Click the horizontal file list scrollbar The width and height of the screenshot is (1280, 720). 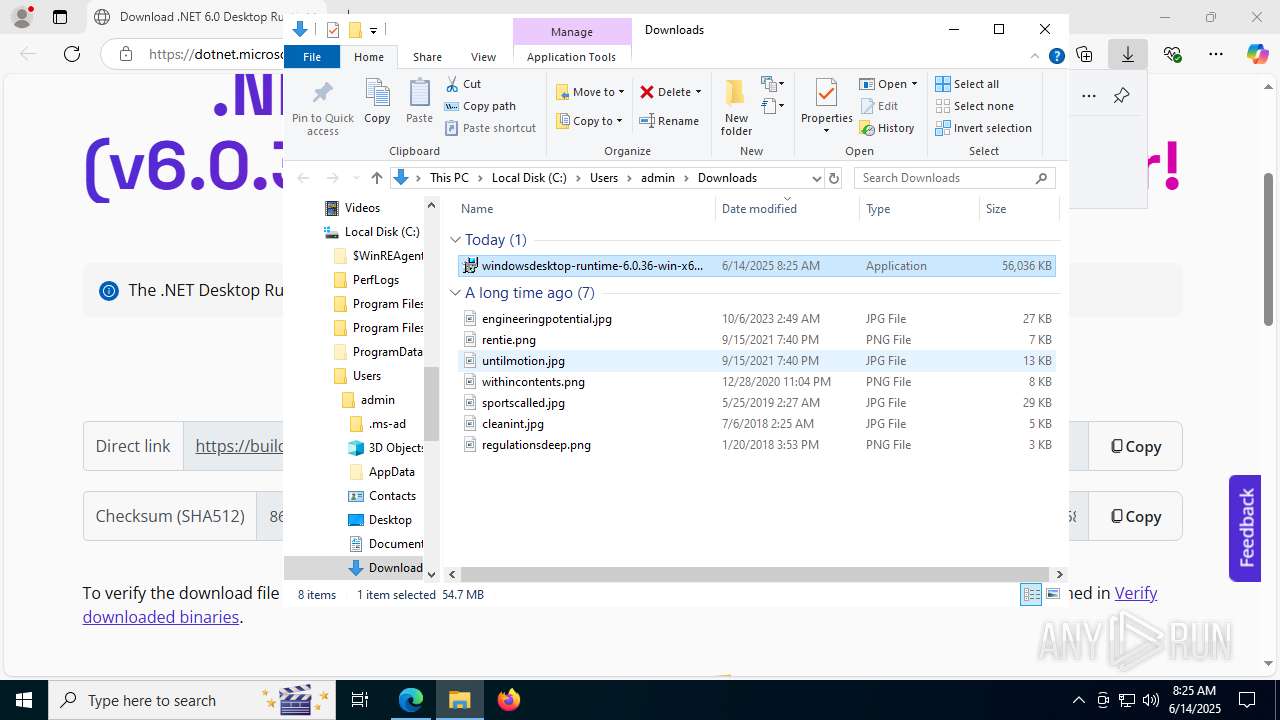[x=755, y=574]
